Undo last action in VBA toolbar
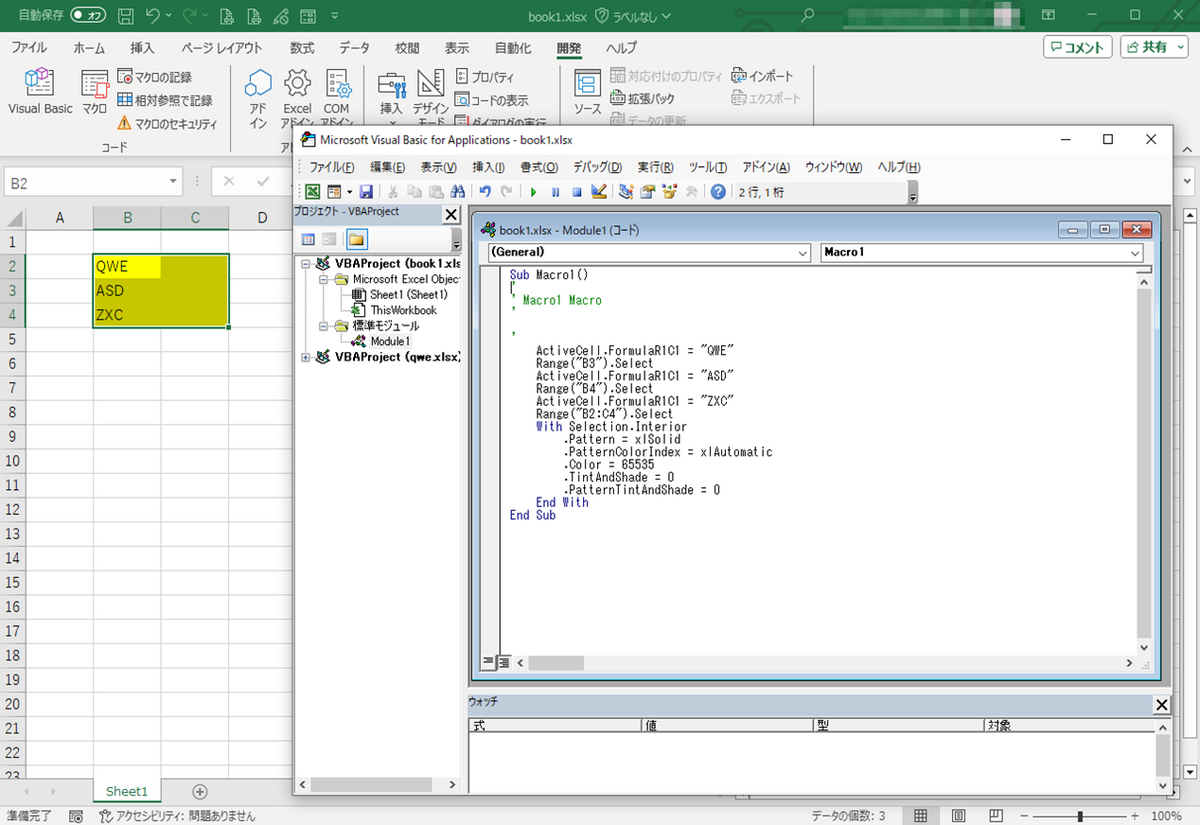 pos(485,192)
